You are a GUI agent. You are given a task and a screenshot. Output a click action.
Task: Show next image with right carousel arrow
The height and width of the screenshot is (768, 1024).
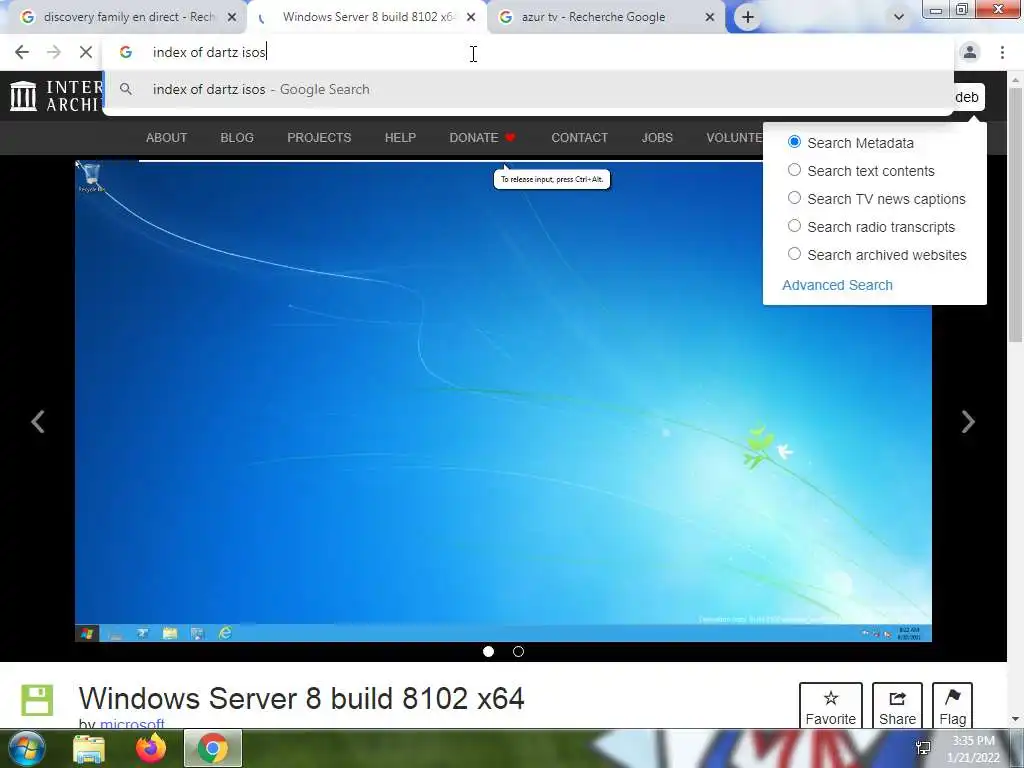pyautogui.click(x=968, y=421)
